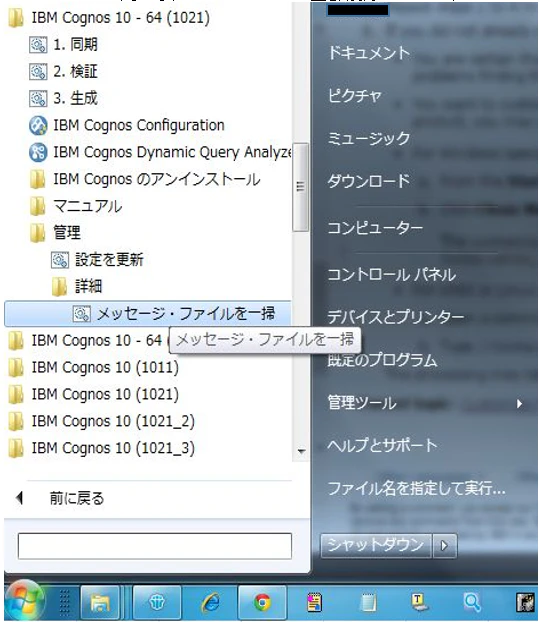The height and width of the screenshot is (622, 539).
Task: Expand the IBM Cognos 10 (1021_2) folder
Action: pos(102,421)
